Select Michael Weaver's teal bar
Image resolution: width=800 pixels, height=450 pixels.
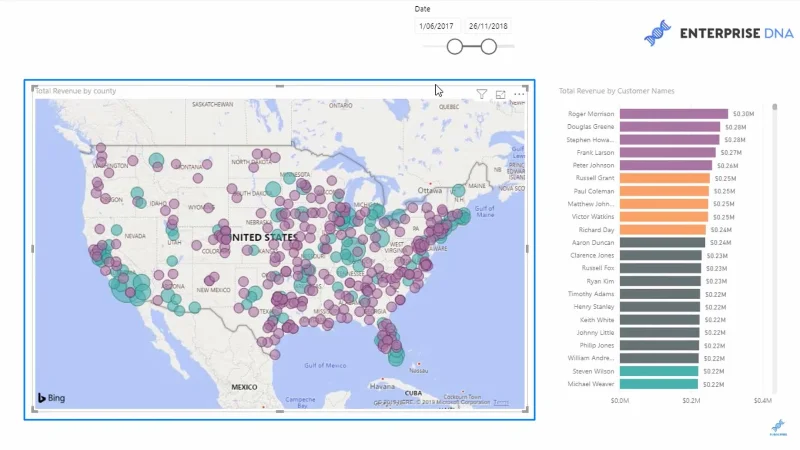659,384
